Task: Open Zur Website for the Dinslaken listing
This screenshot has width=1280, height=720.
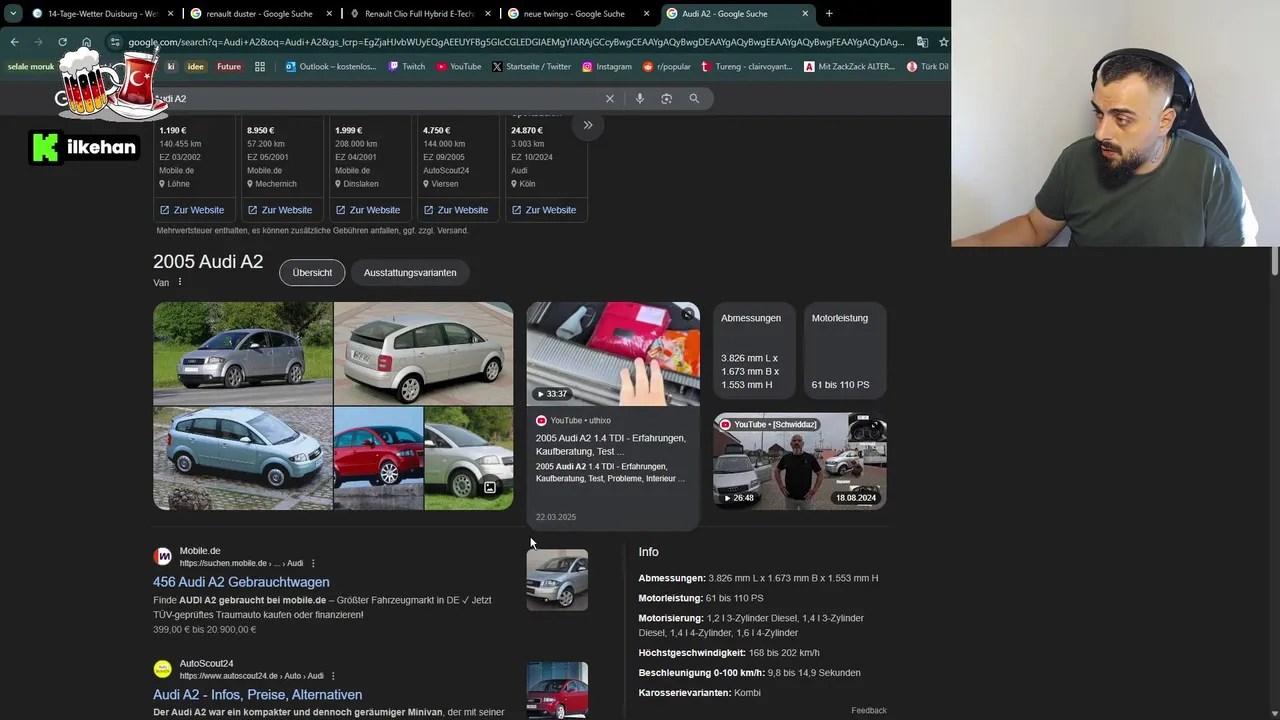Action: (x=367, y=210)
